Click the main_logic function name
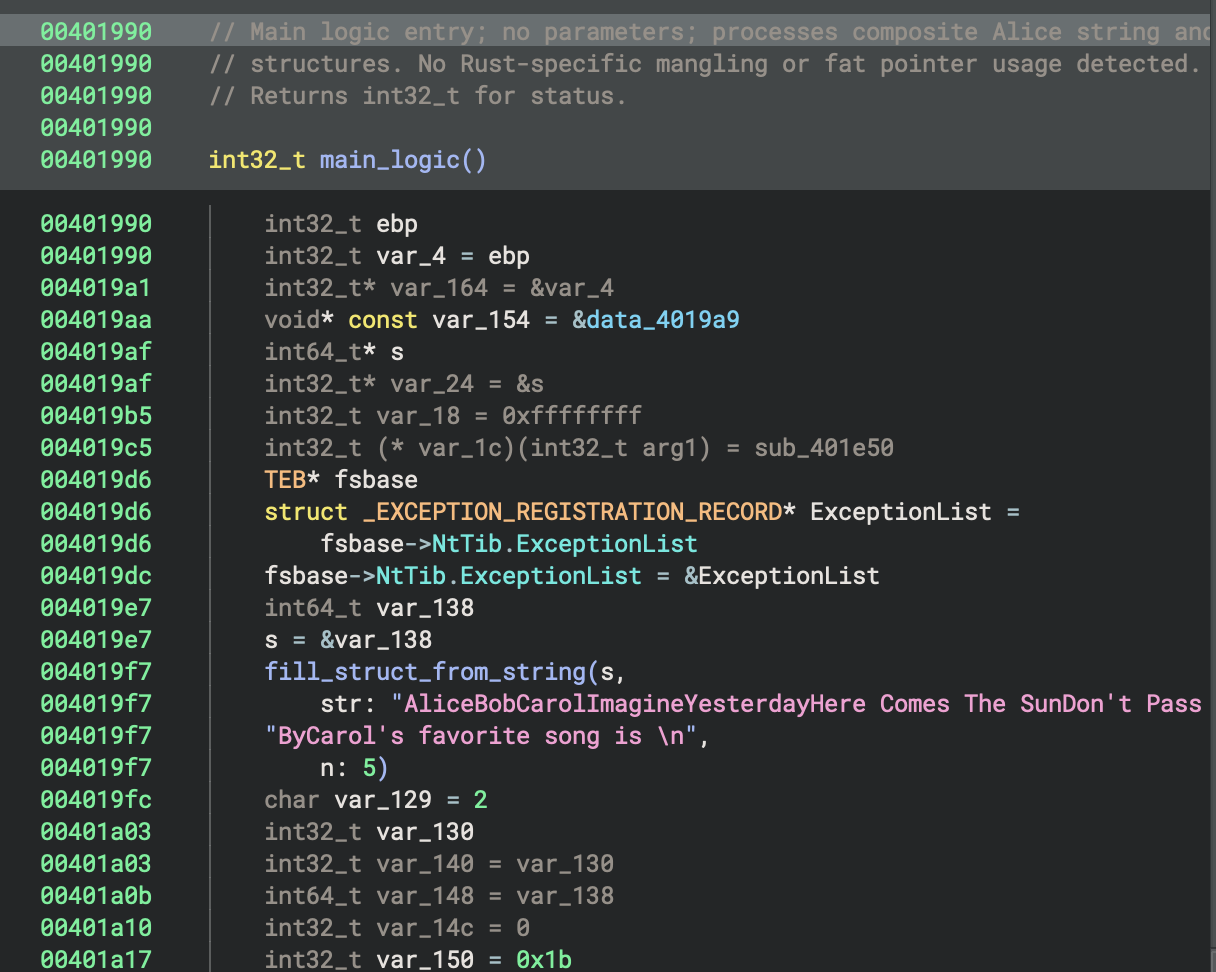This screenshot has height=972, width=1216. coord(389,160)
